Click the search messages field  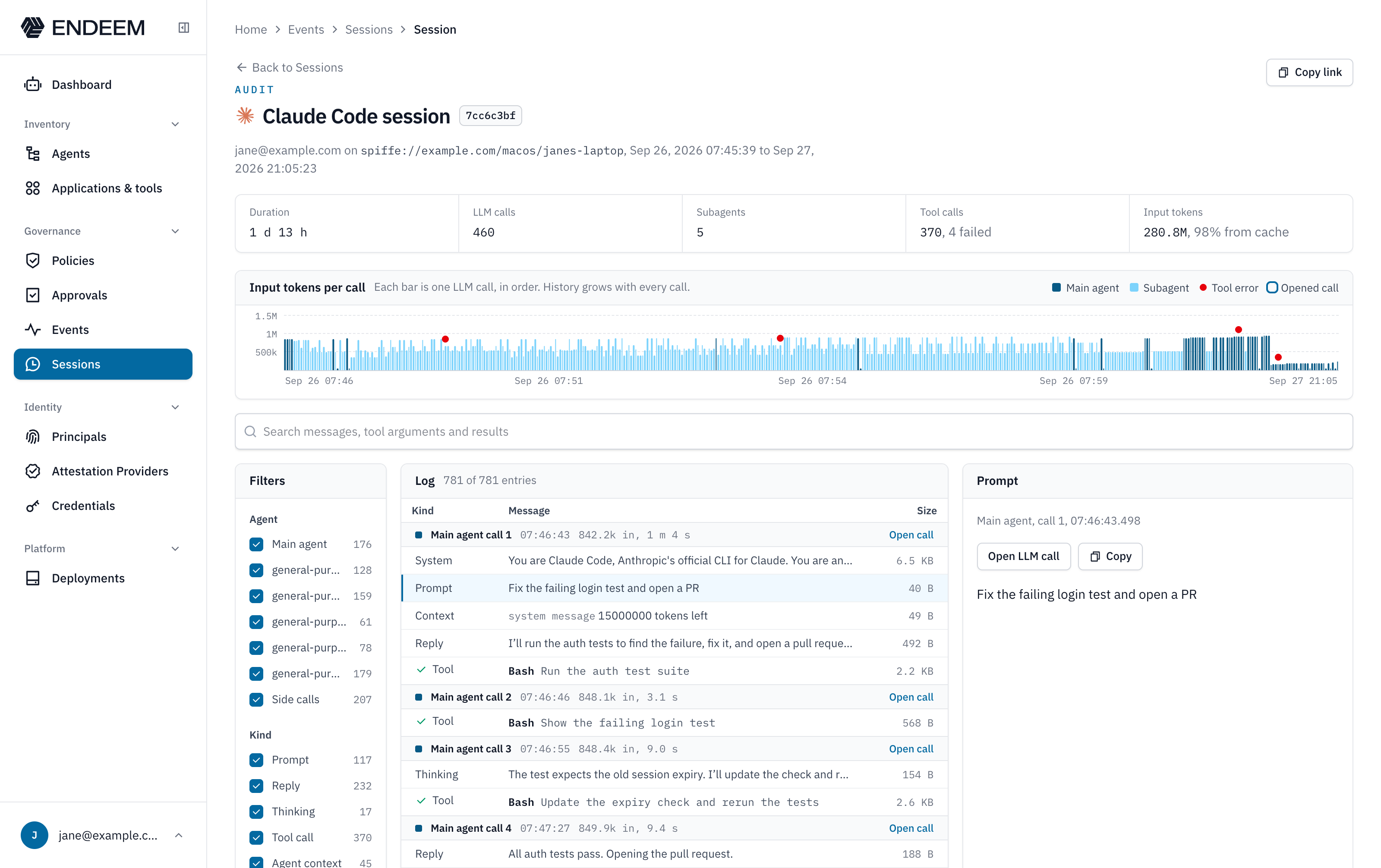coord(794,431)
